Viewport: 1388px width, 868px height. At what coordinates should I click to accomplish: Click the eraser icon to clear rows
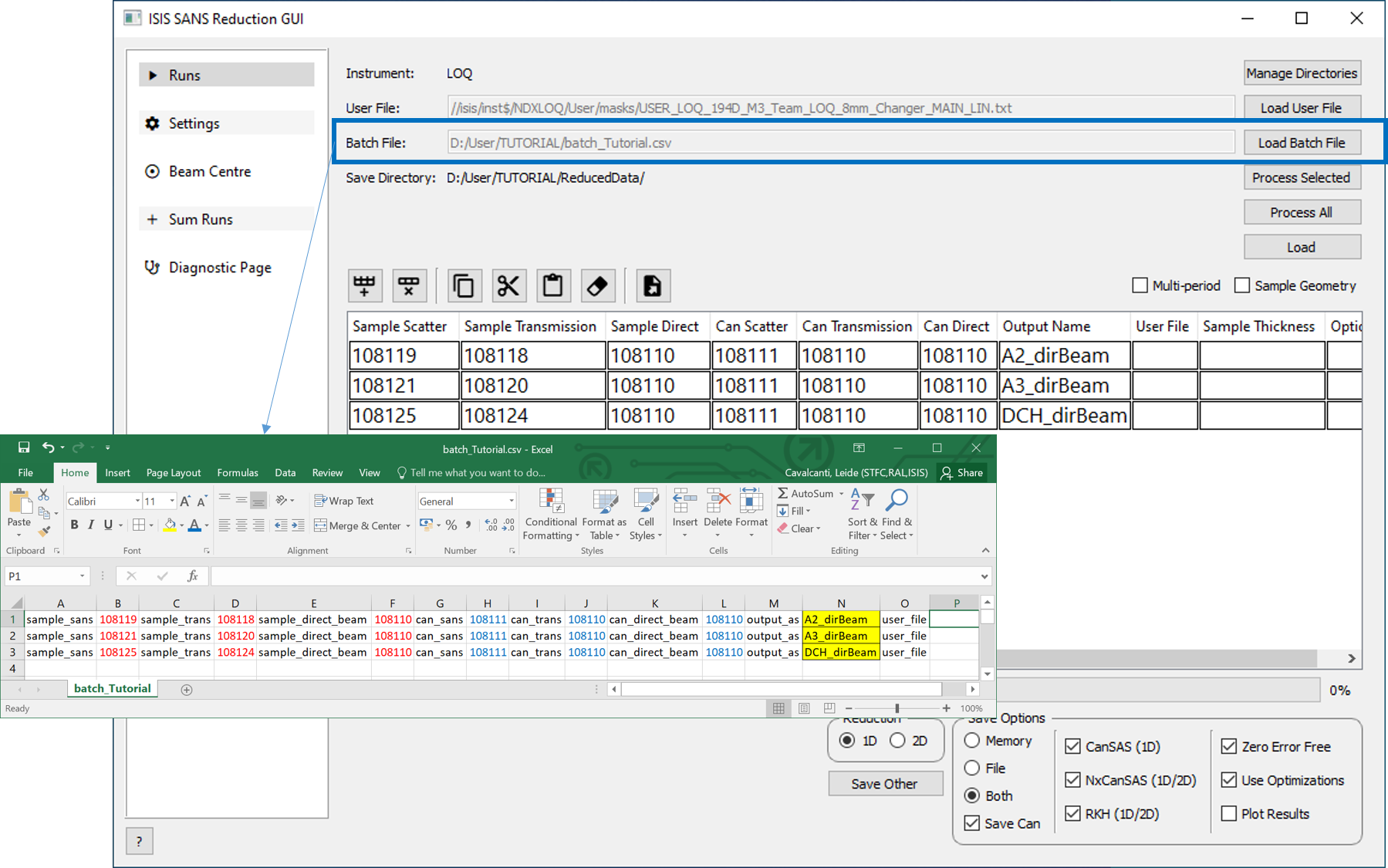tap(597, 286)
